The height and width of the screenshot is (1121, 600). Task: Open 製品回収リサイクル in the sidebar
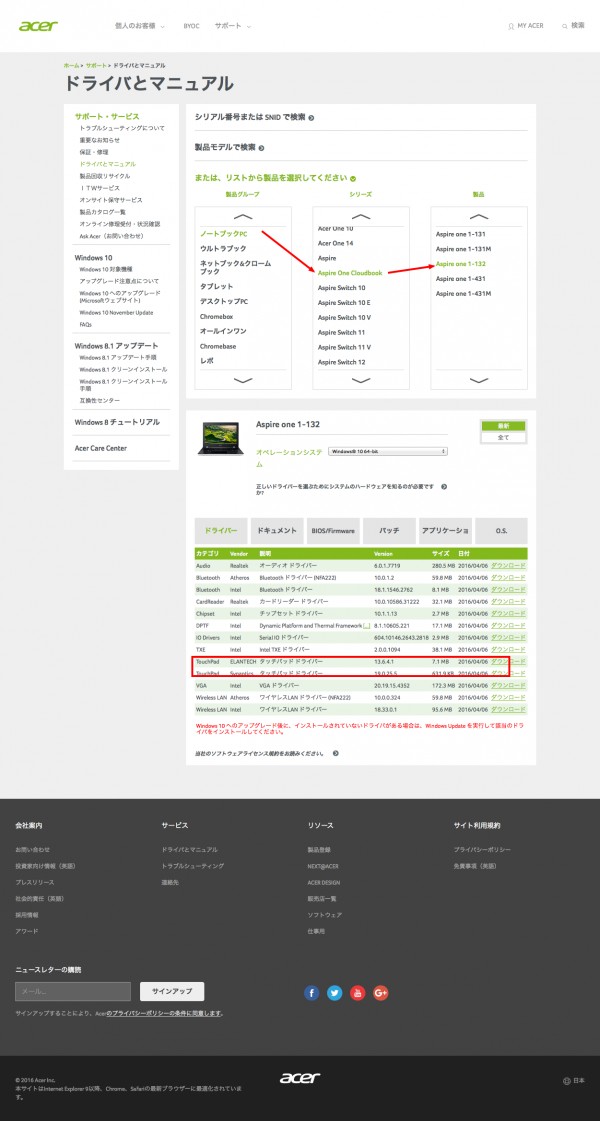coord(105,176)
